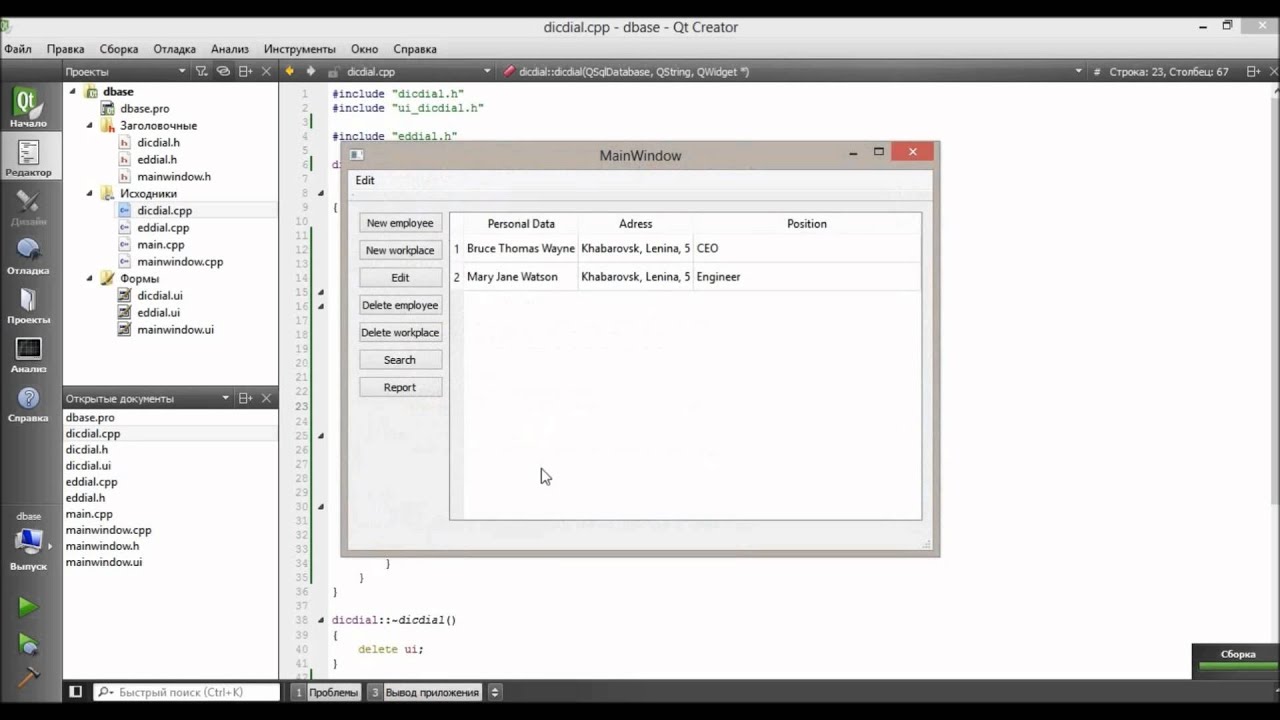
Task: Go back in editor navigation history
Action: 290,72
